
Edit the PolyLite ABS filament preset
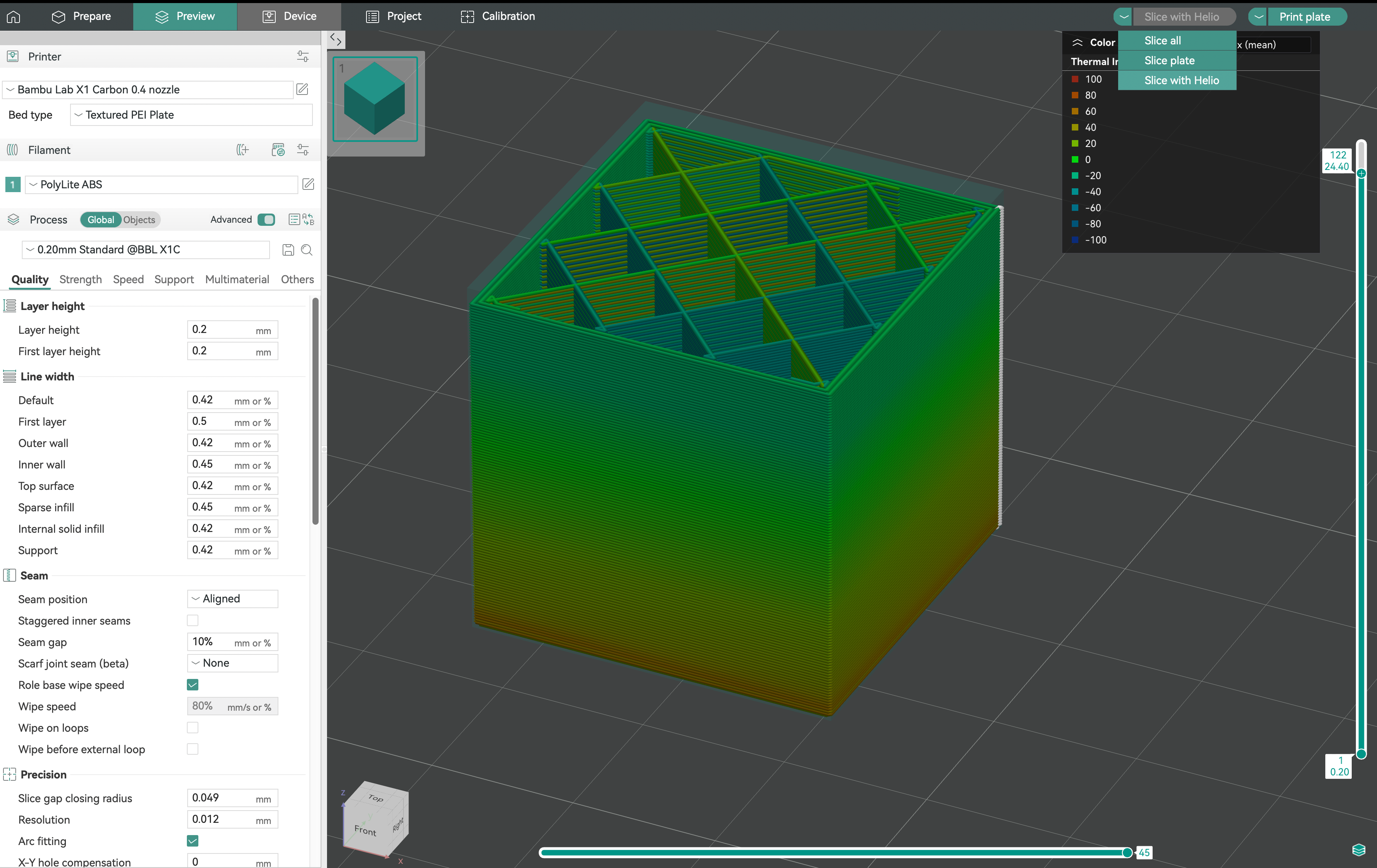pyautogui.click(x=308, y=184)
